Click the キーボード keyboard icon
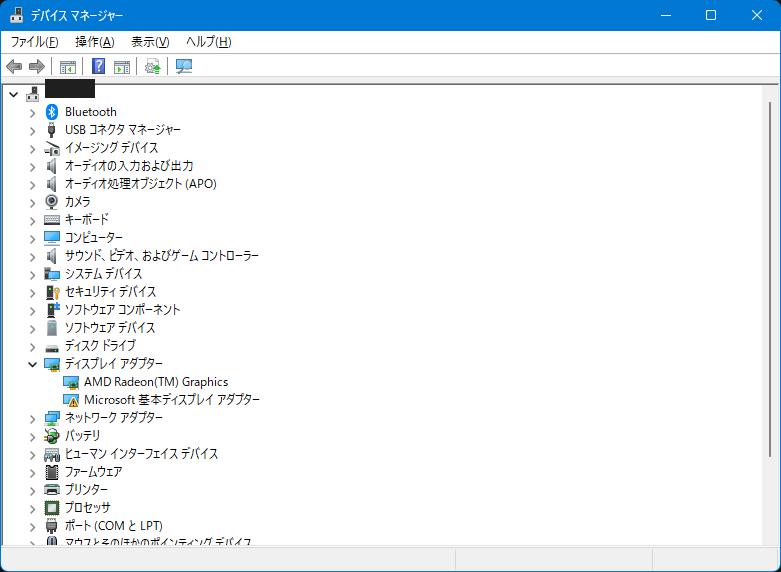 pos(52,220)
